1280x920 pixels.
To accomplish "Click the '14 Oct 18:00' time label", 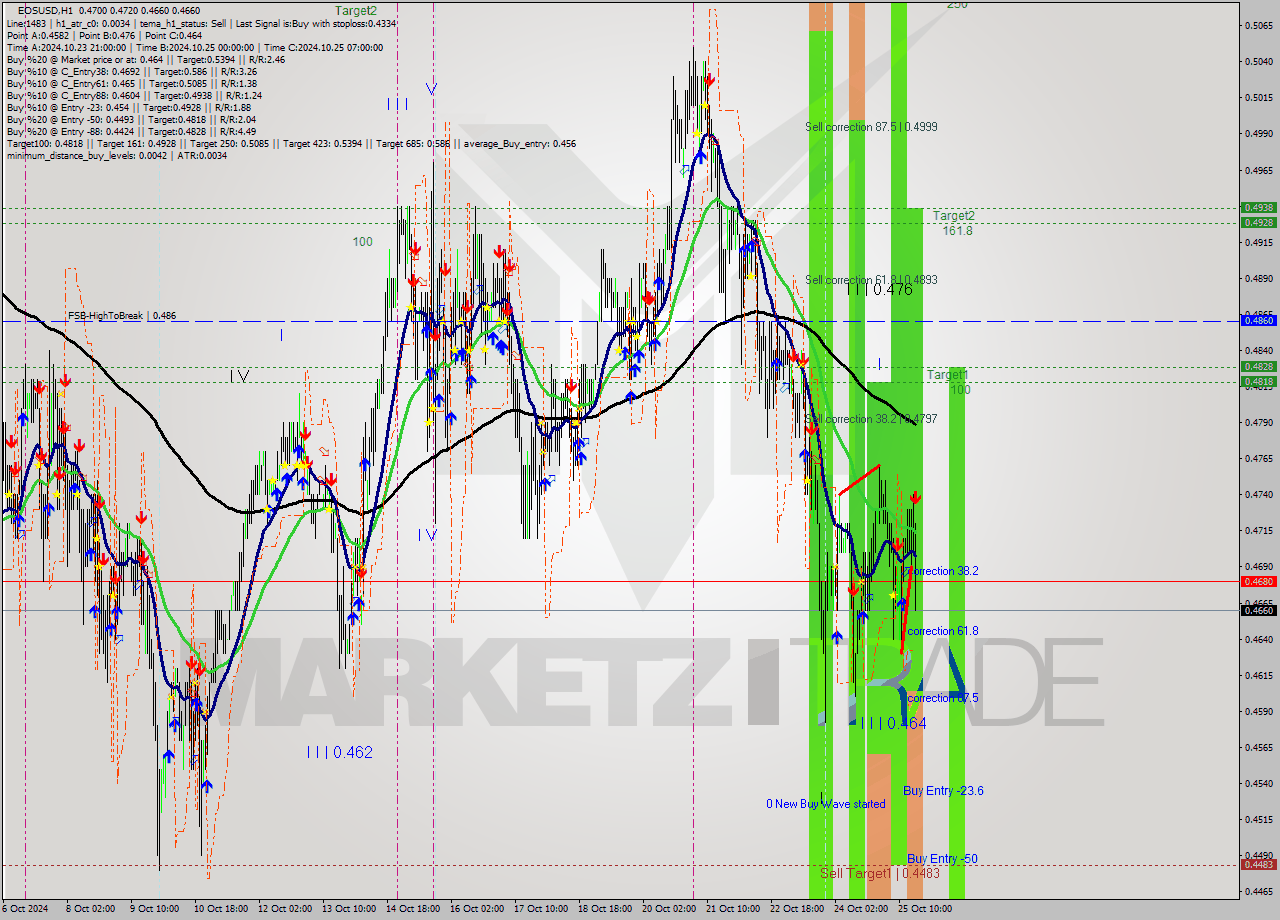I will point(413,909).
